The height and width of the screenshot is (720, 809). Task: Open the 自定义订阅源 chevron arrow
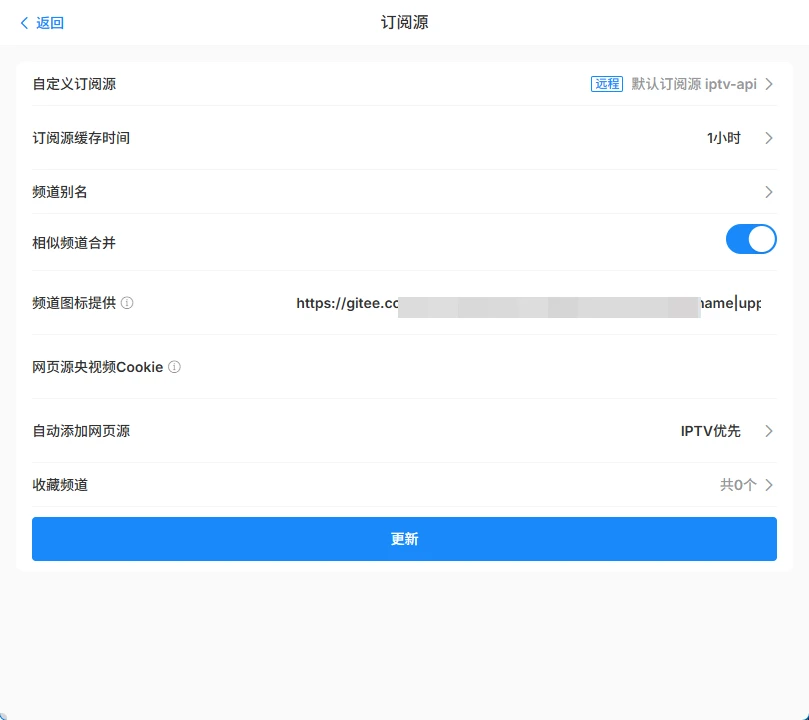769,84
